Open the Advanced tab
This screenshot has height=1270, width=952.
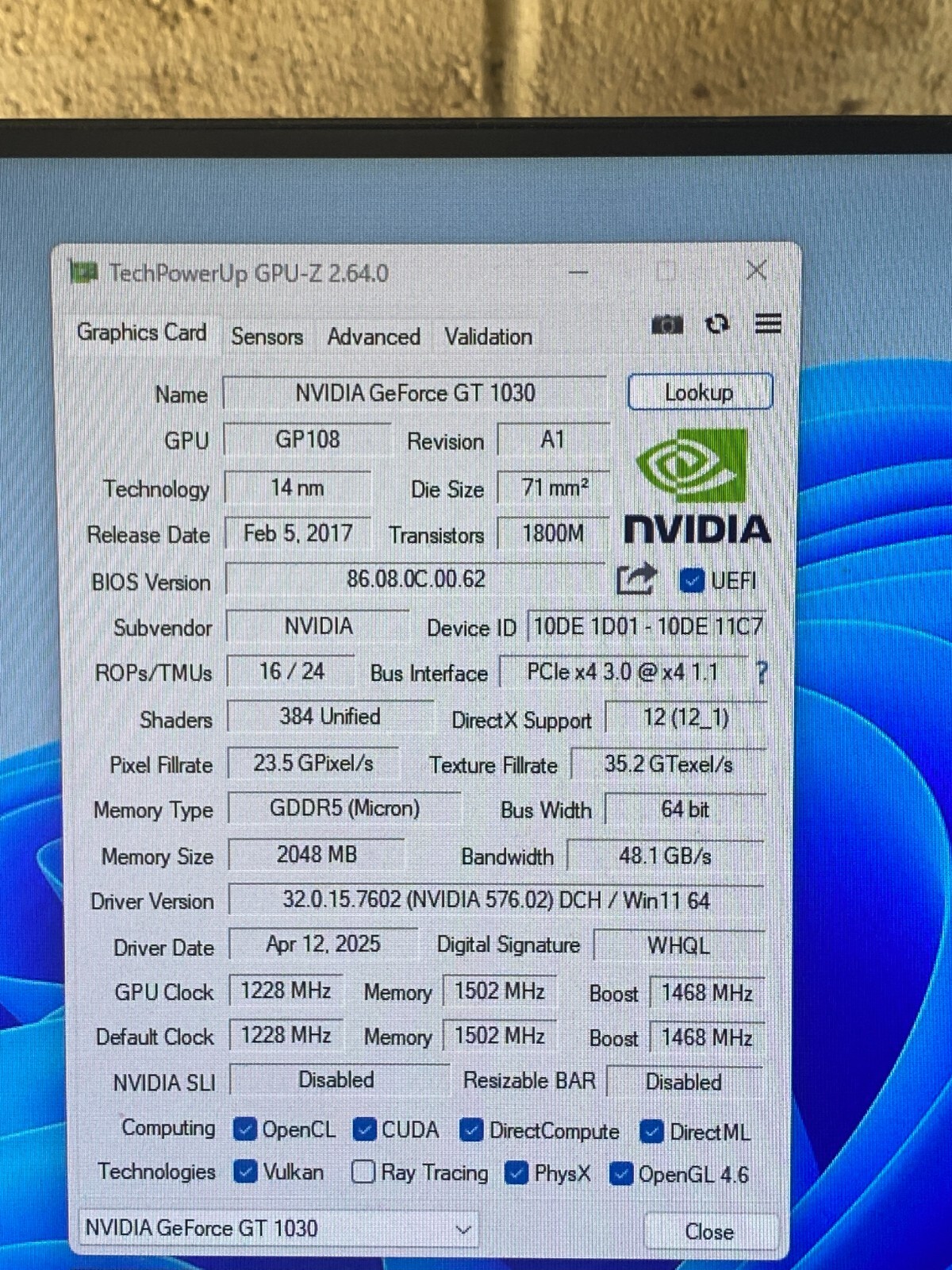[x=374, y=337]
